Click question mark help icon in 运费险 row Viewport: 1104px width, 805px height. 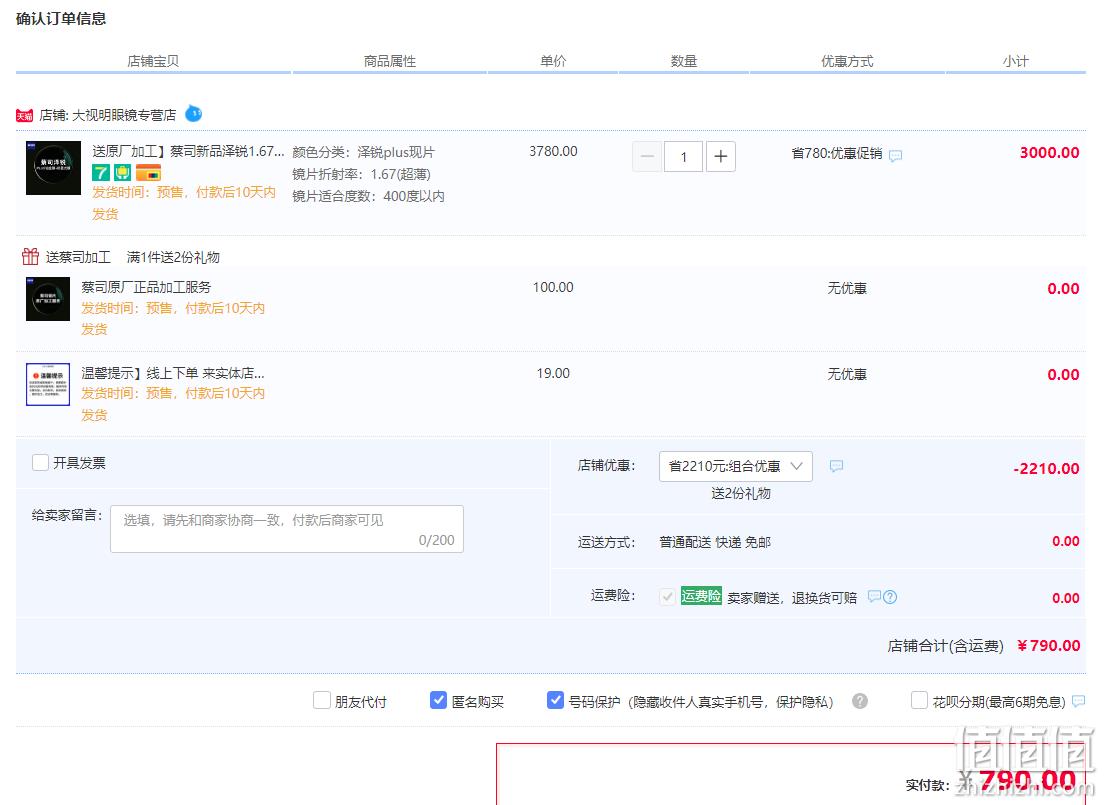(890, 597)
